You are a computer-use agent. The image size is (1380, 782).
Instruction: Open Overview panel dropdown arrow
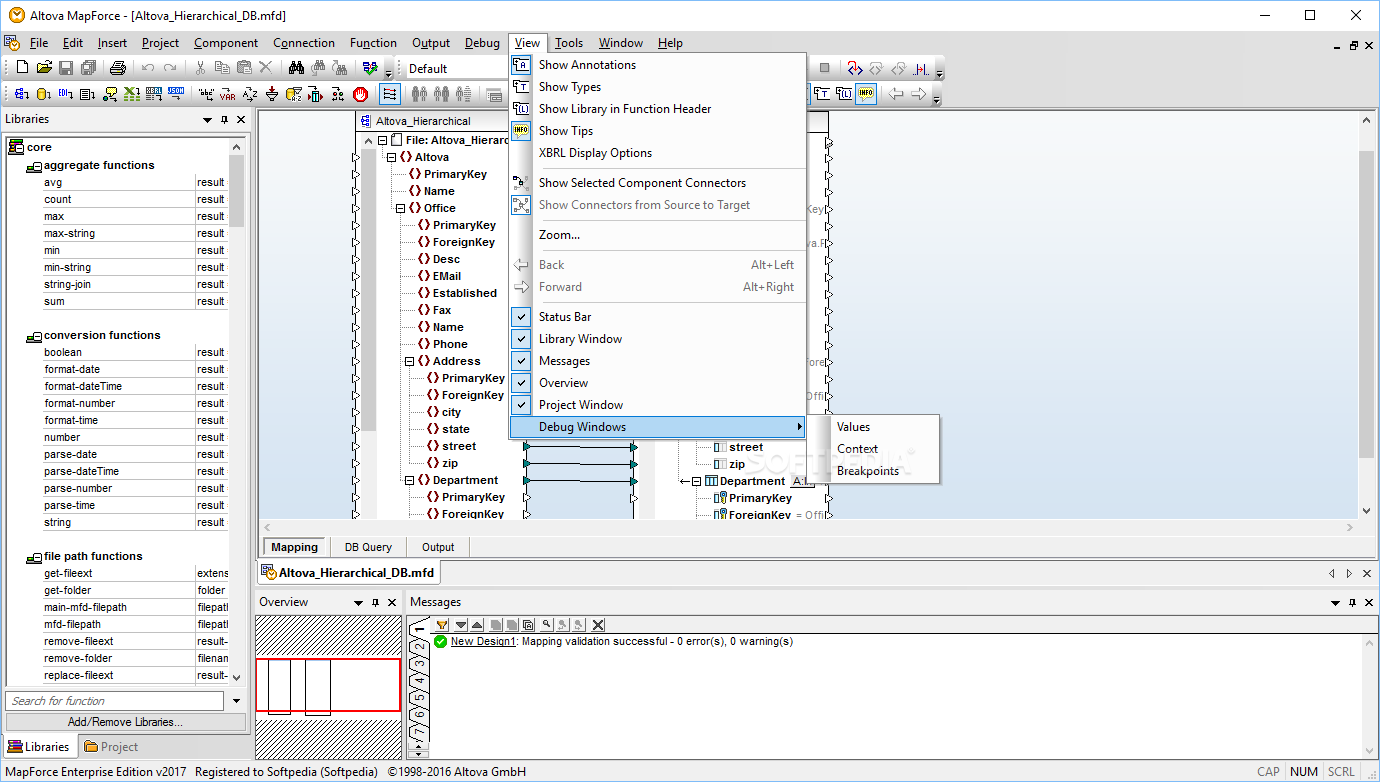(x=358, y=603)
